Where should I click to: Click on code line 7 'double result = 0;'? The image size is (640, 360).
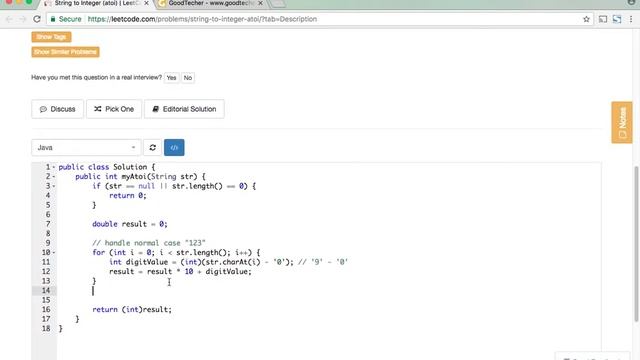130,224
